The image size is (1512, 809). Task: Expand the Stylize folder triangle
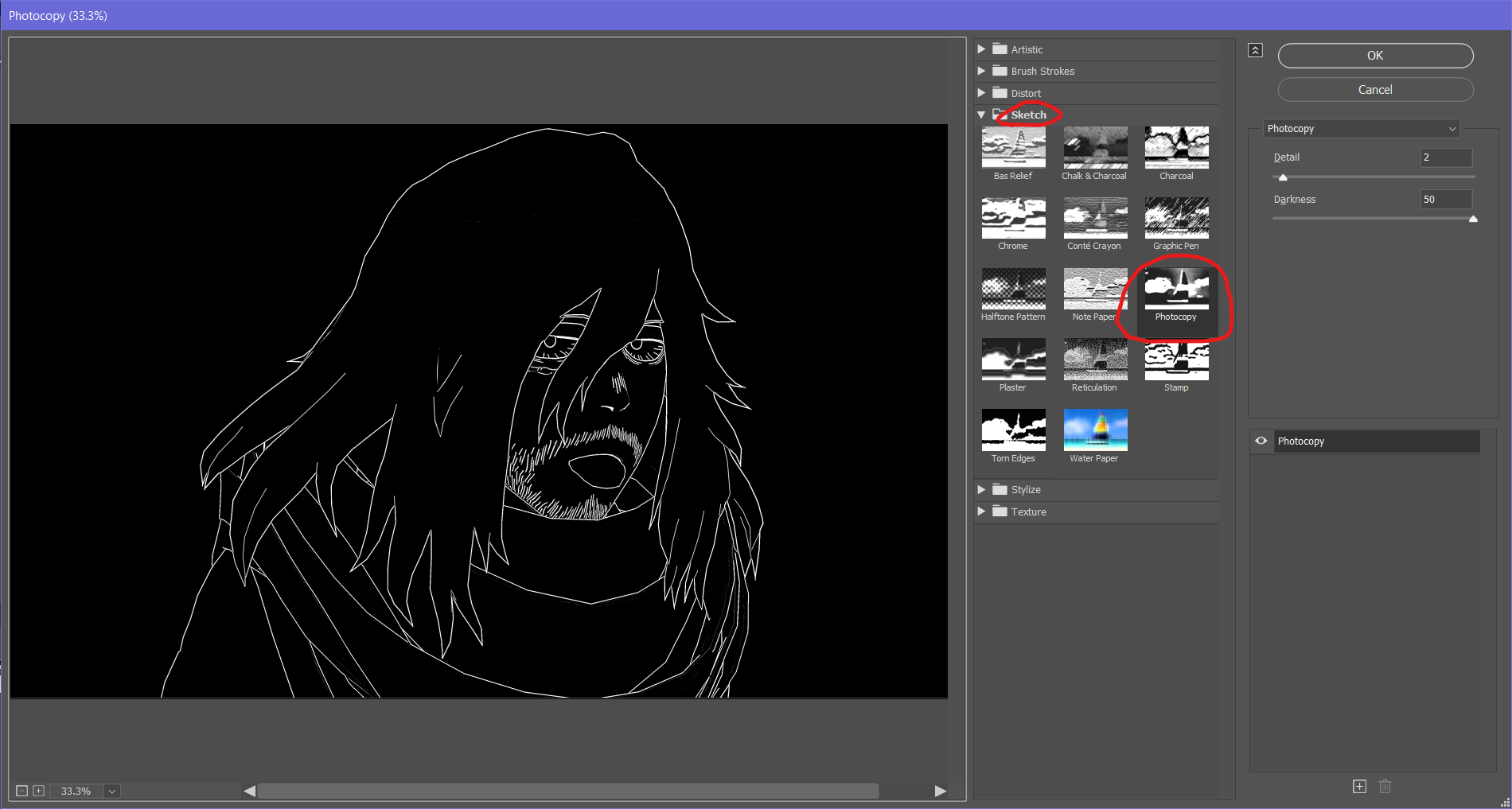click(x=981, y=489)
